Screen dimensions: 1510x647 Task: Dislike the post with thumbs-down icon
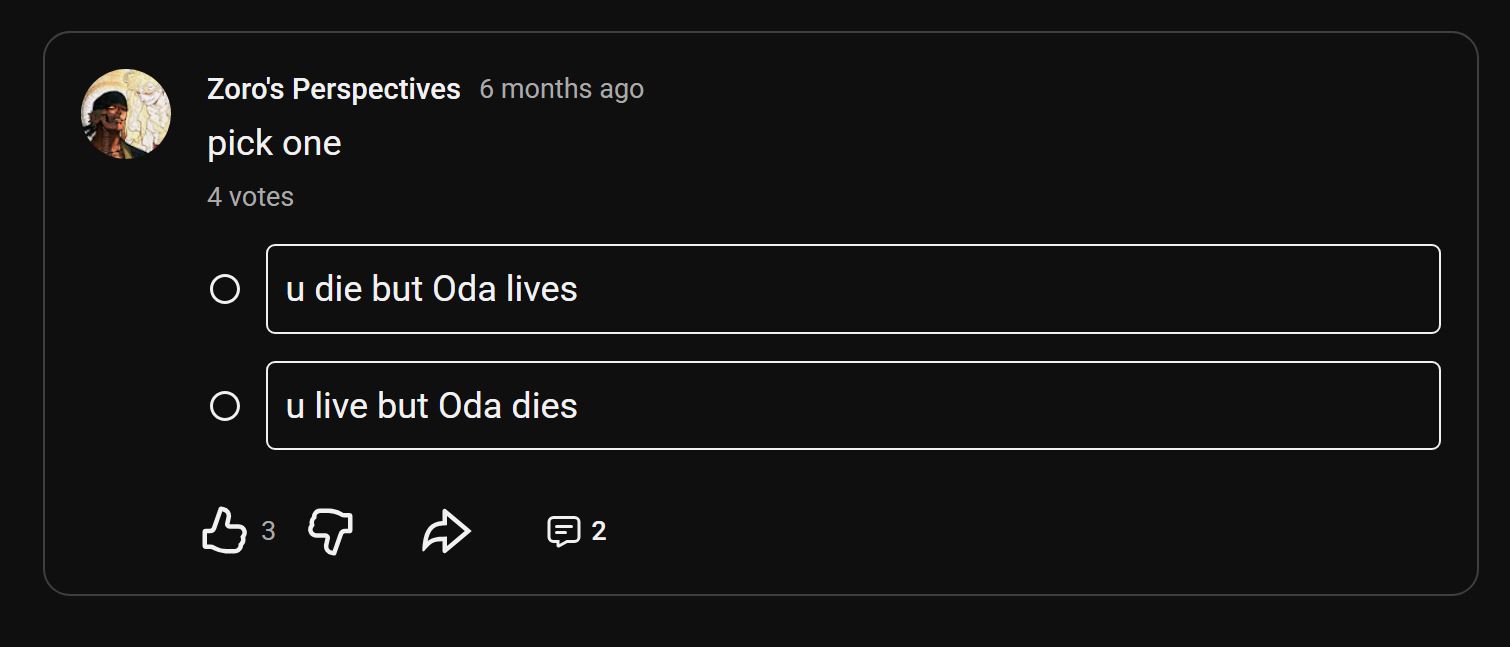coord(331,530)
